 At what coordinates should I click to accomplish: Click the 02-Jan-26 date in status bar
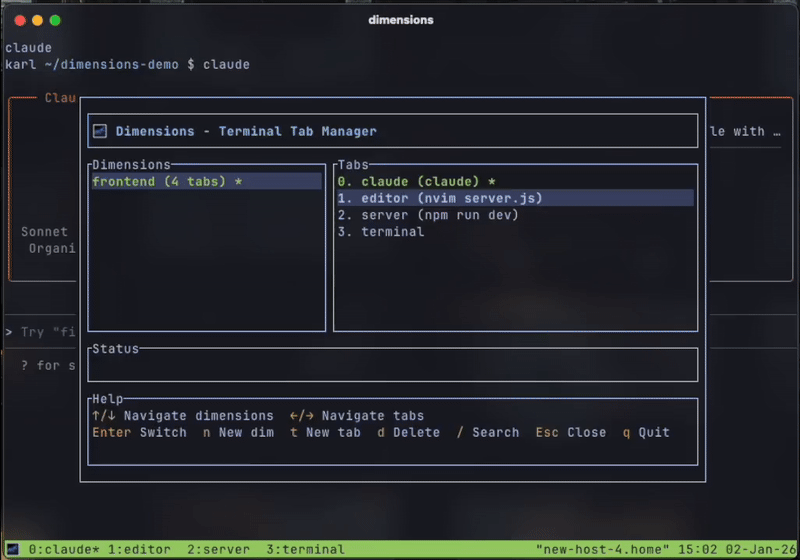(x=760, y=549)
